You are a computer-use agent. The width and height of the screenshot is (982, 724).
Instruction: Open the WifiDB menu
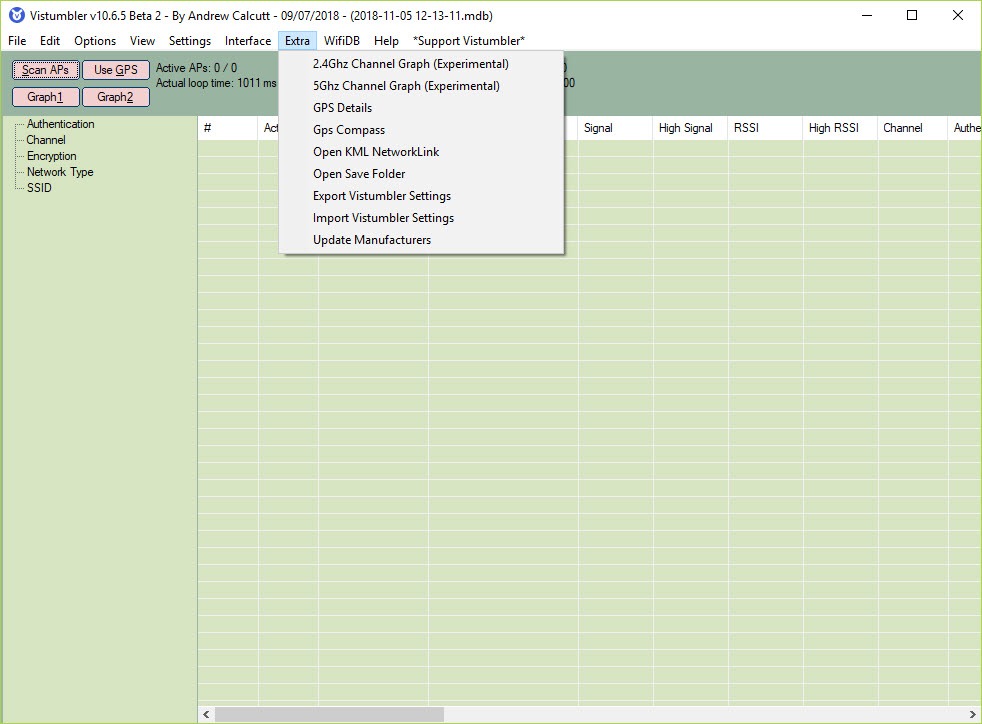point(341,41)
